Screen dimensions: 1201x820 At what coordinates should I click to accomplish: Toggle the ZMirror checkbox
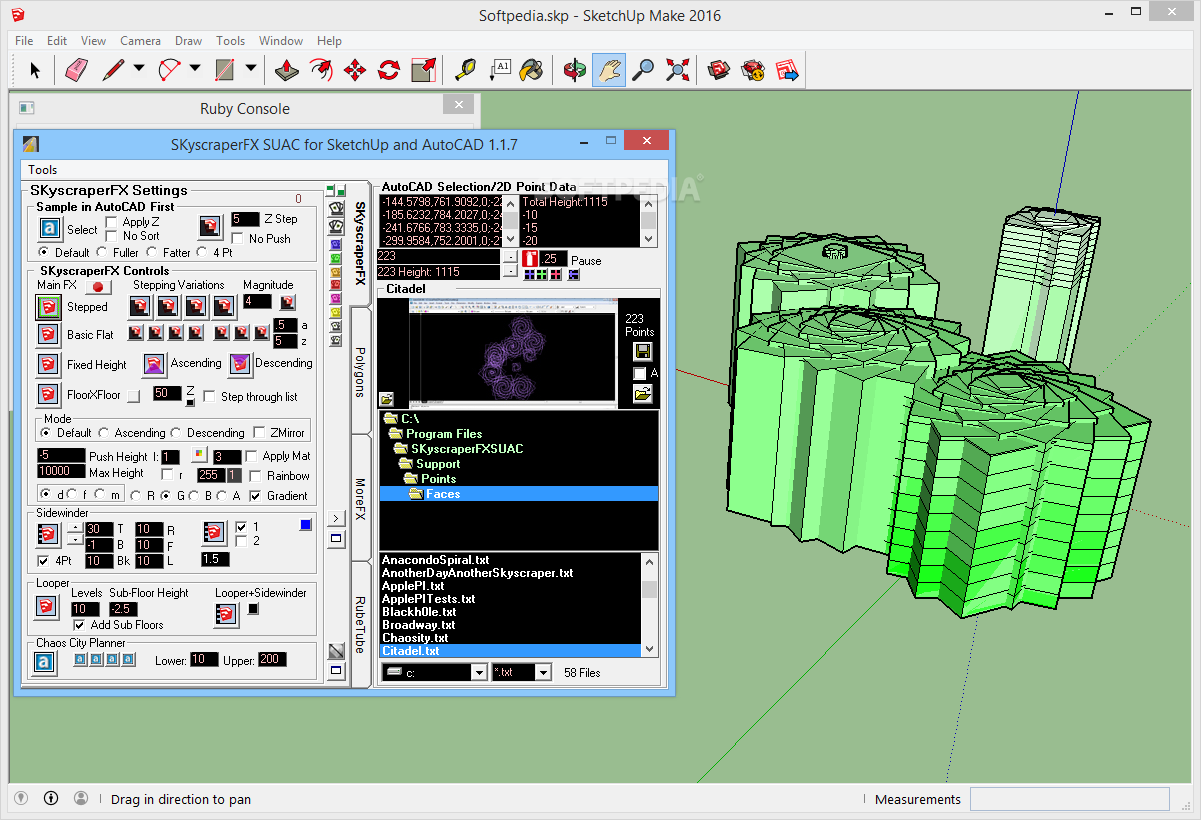point(259,433)
